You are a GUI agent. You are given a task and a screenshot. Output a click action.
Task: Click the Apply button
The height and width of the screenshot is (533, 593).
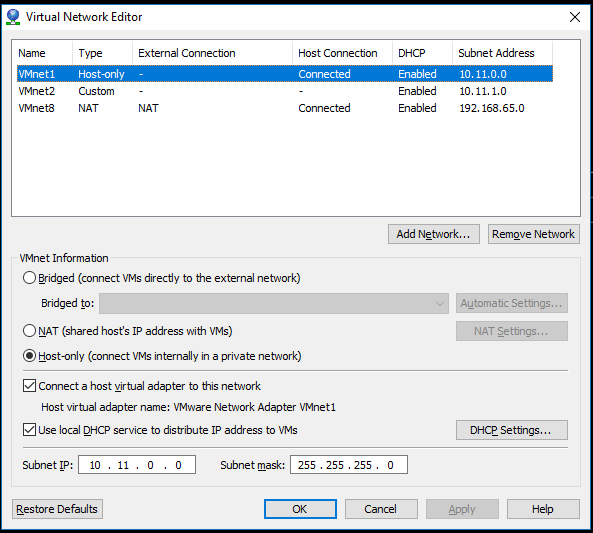pyautogui.click(x=462, y=509)
